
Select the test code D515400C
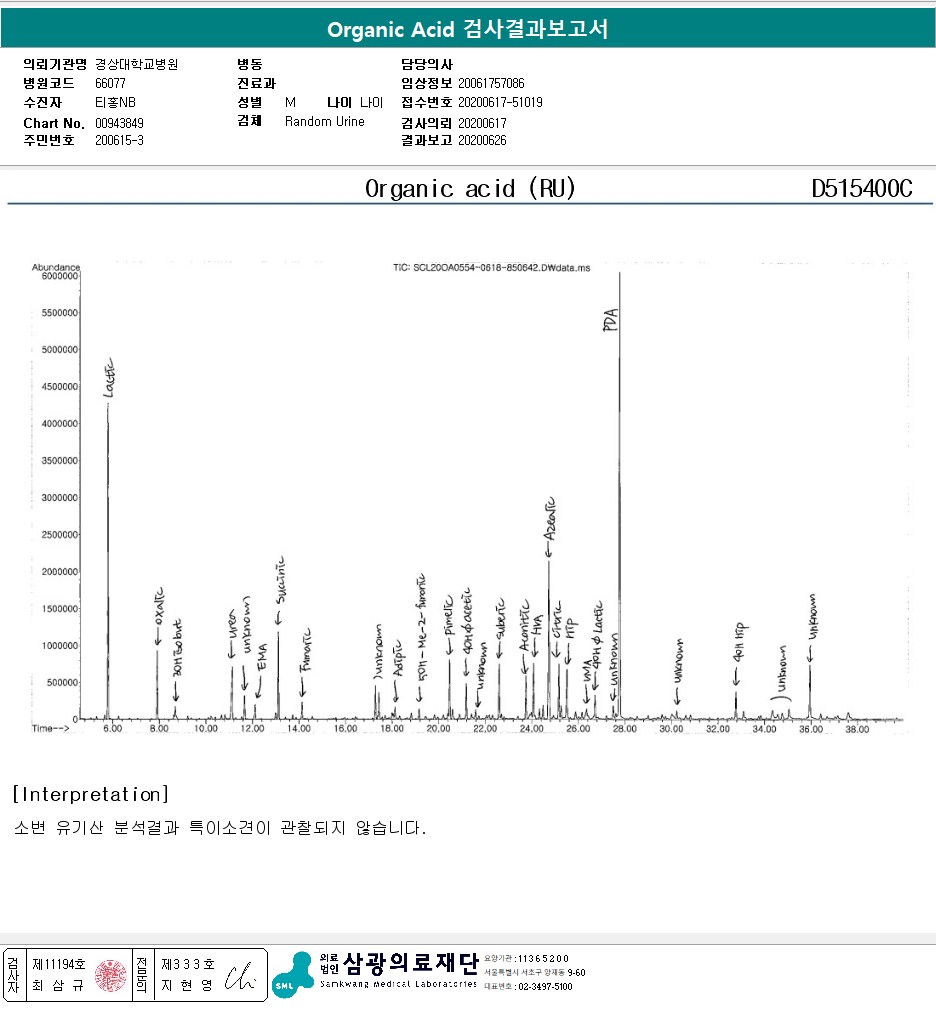point(862,189)
